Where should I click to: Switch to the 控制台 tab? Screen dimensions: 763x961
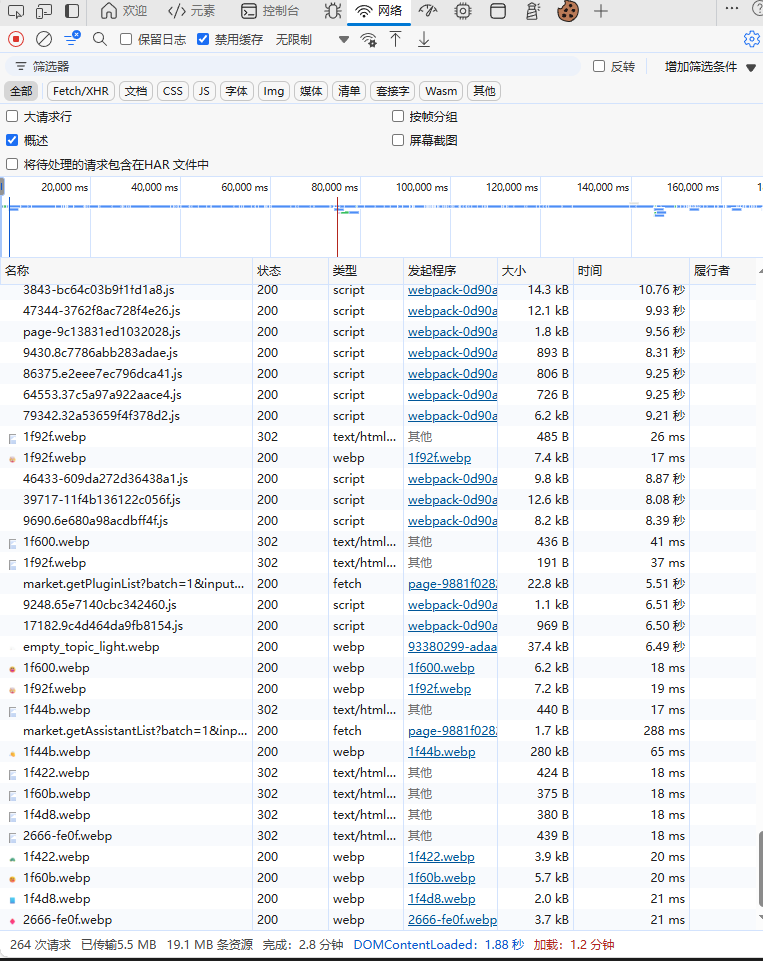pyautogui.click(x=271, y=11)
